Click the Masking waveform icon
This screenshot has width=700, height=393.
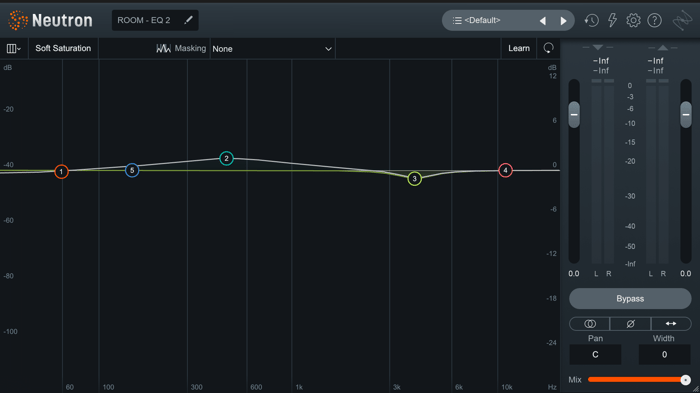(163, 48)
